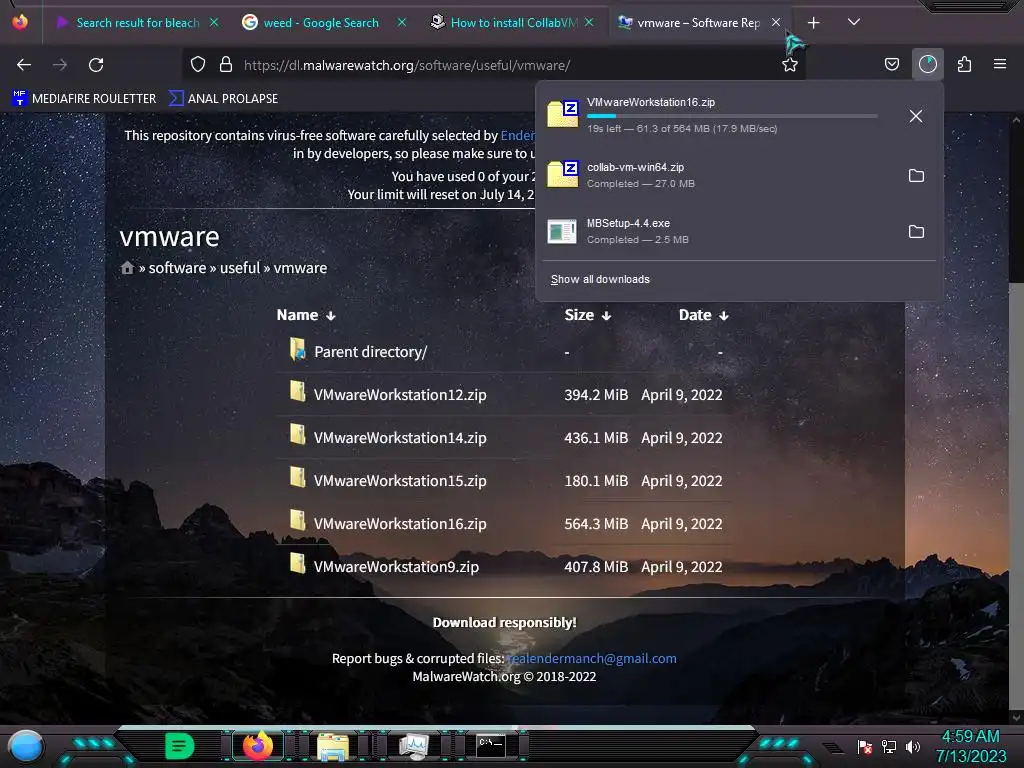Viewport: 1024px width, 768px height.
Task: Click the browser back arrow
Action: pyautogui.click(x=24, y=65)
